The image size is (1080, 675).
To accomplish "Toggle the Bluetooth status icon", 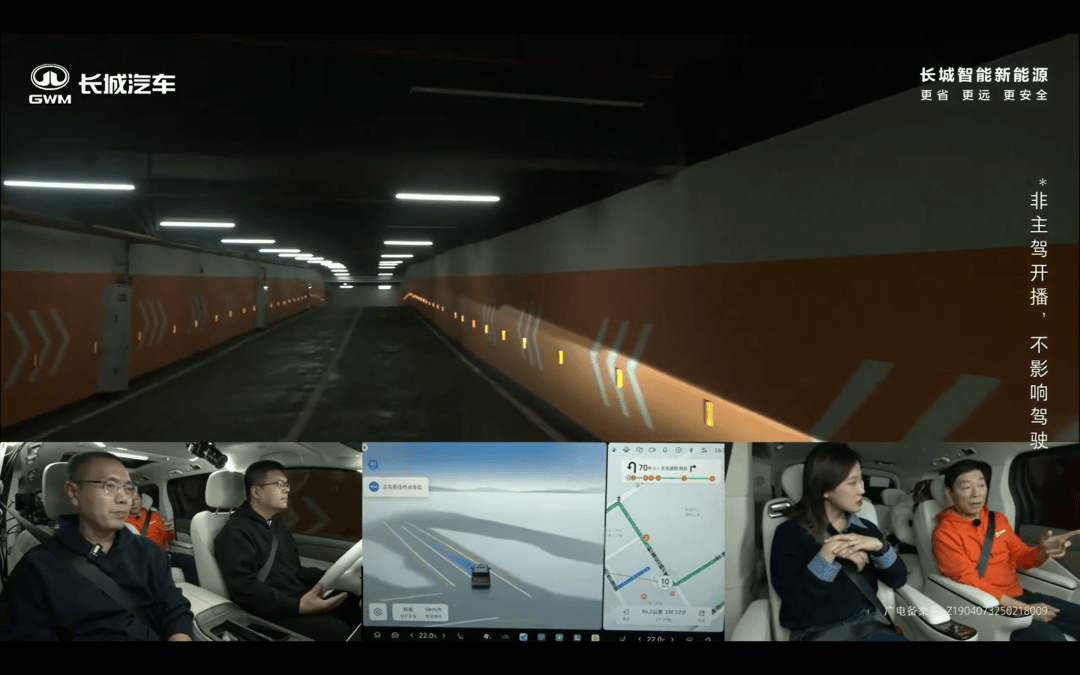I will point(691,450).
